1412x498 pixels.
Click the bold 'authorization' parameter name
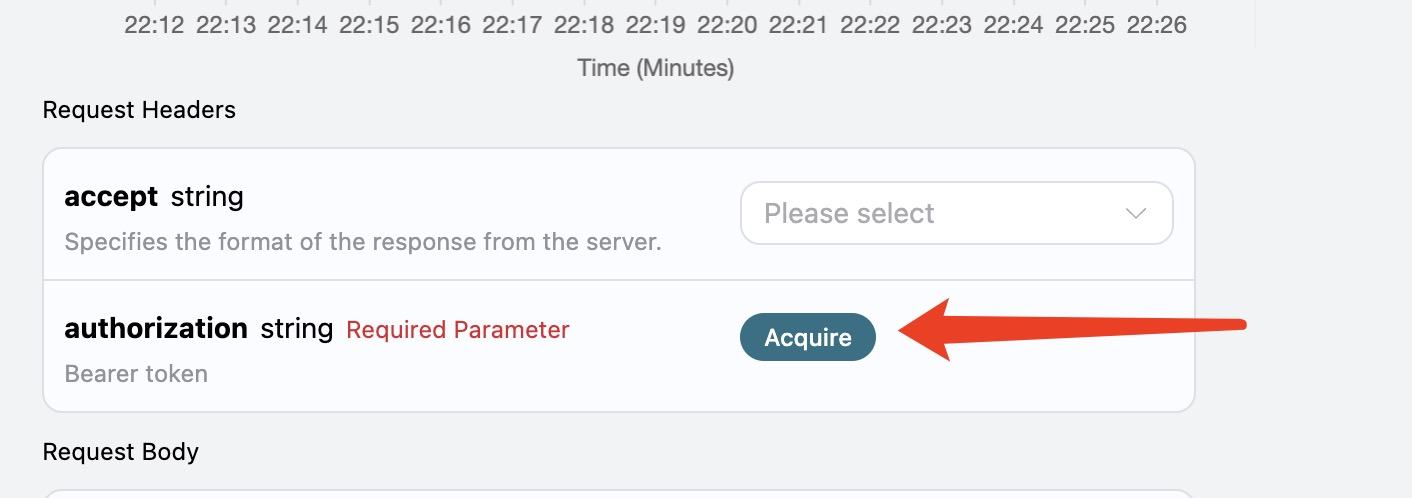click(156, 328)
